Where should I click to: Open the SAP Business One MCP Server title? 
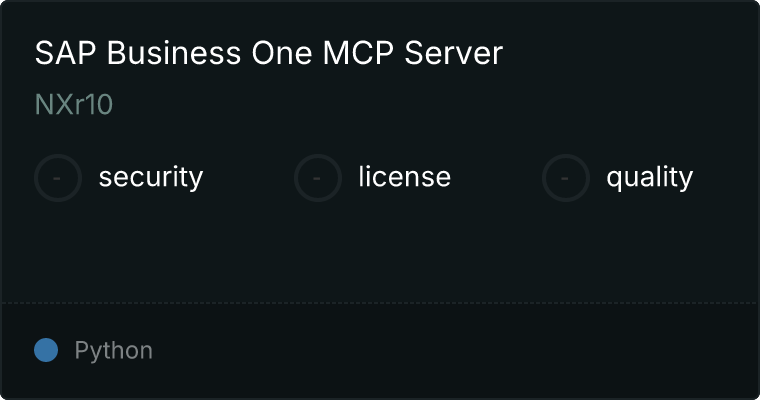(269, 53)
